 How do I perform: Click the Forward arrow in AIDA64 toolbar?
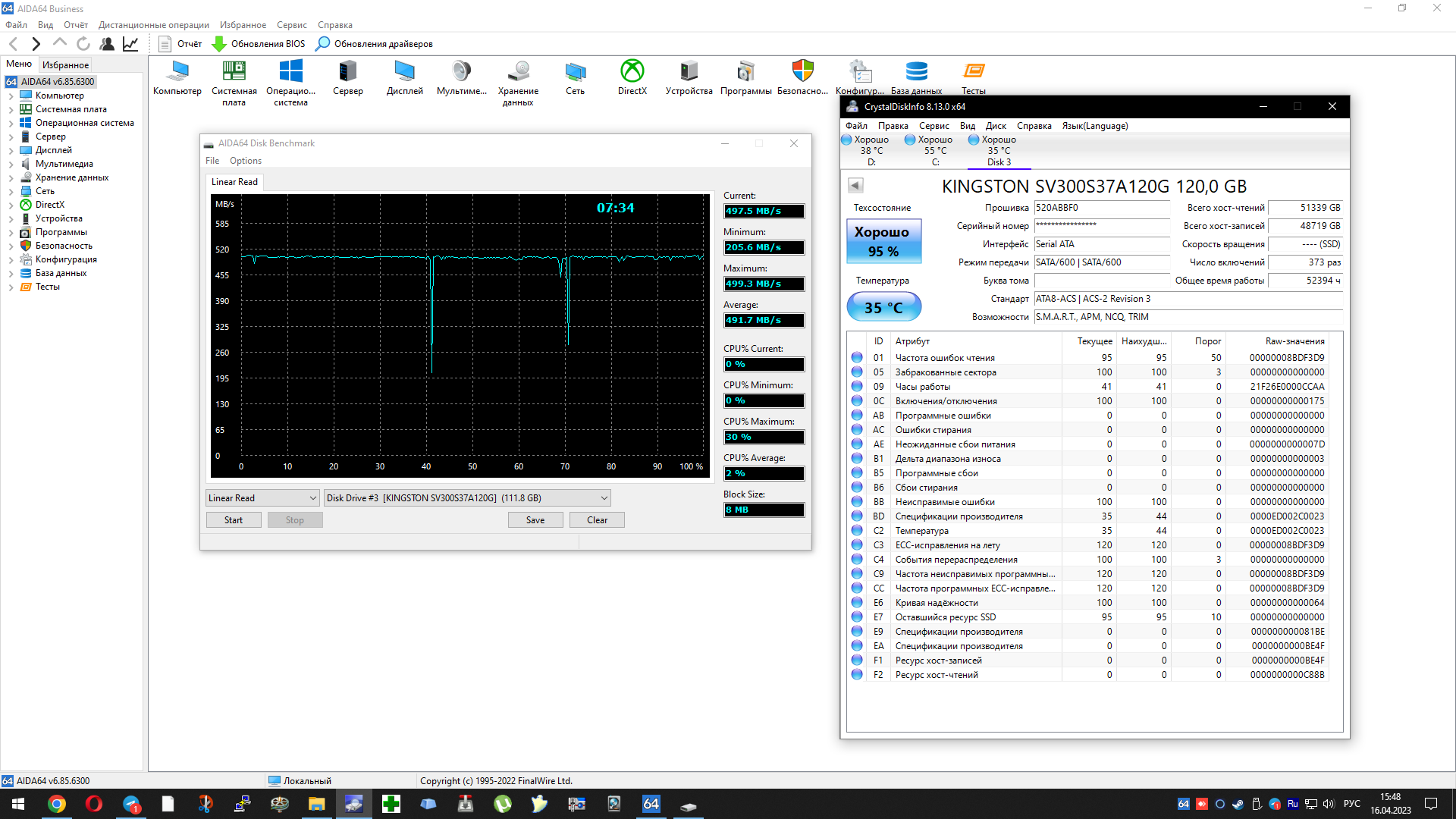pyautogui.click(x=36, y=44)
